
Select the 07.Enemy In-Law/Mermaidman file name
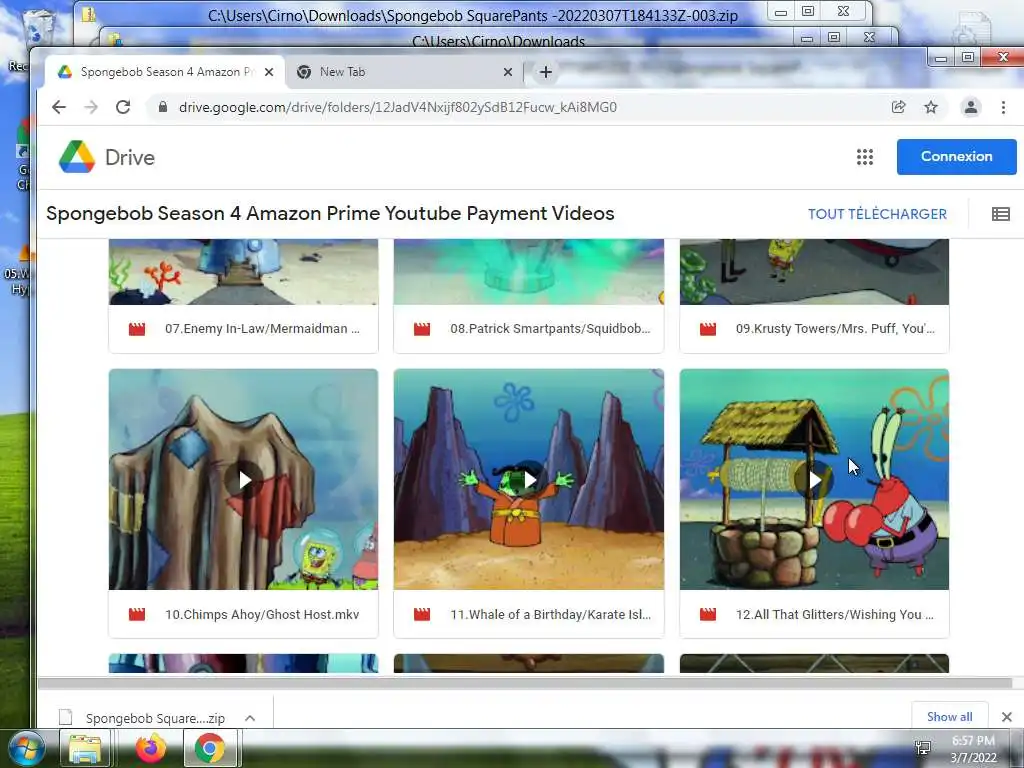[x=263, y=328]
